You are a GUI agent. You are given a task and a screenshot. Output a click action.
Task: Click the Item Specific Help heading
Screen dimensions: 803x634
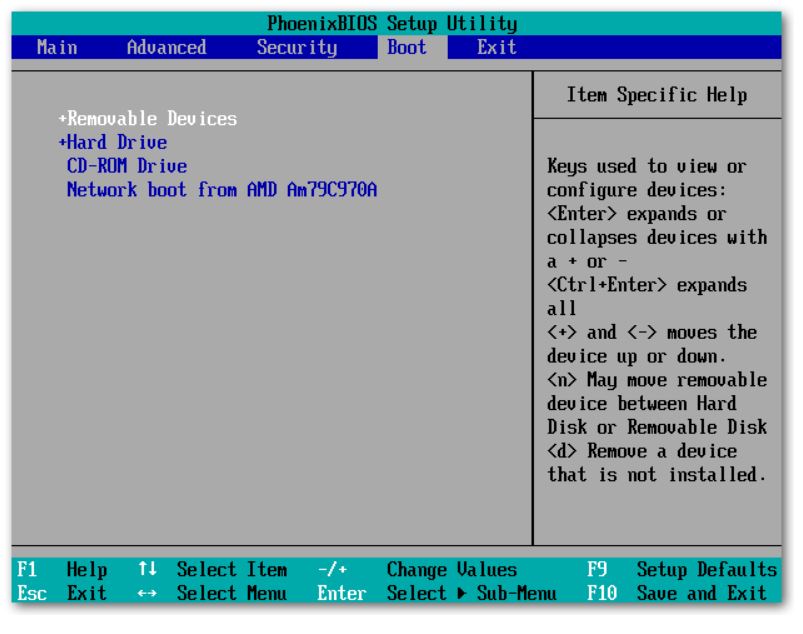click(657, 95)
